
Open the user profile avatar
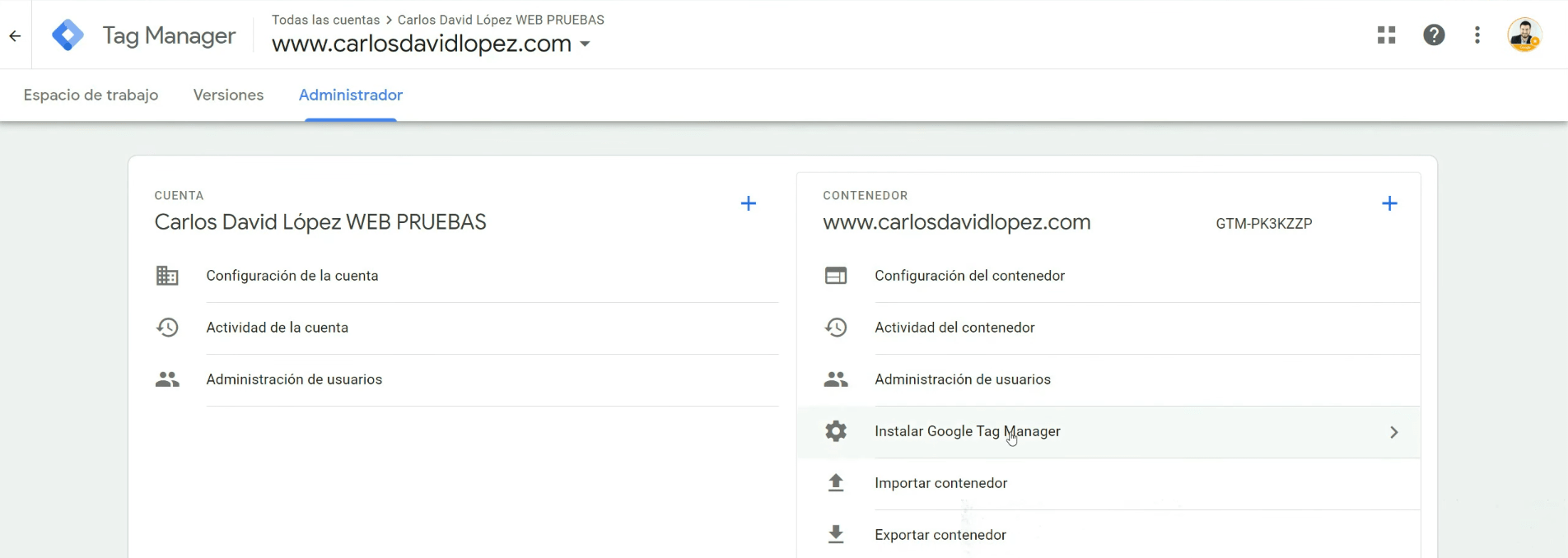1524,35
